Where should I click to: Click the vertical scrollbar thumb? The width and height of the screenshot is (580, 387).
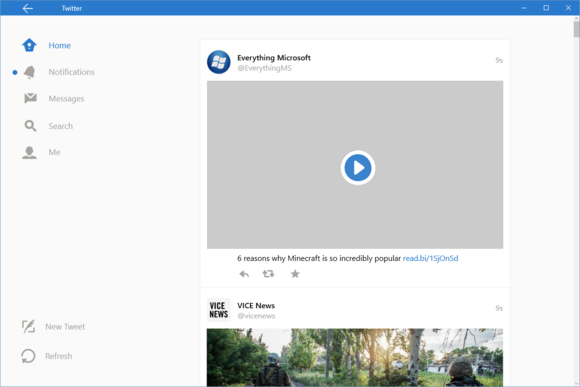click(576, 29)
